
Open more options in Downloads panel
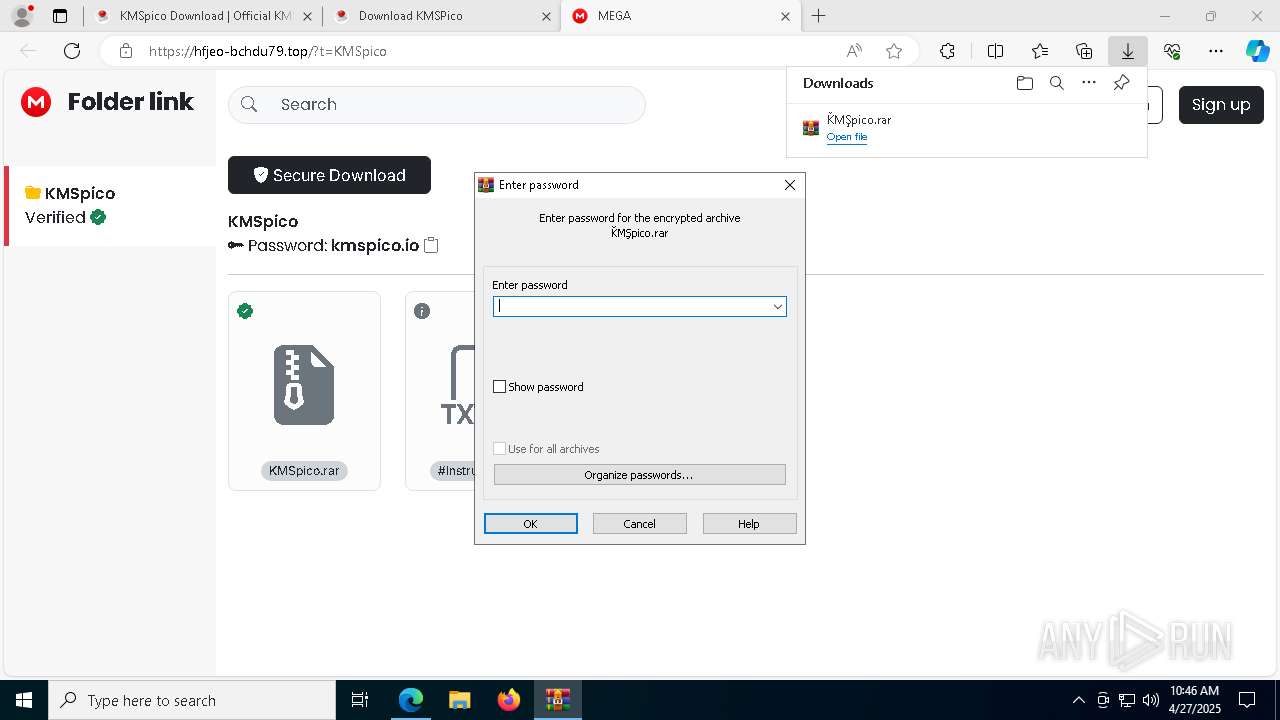(1089, 83)
